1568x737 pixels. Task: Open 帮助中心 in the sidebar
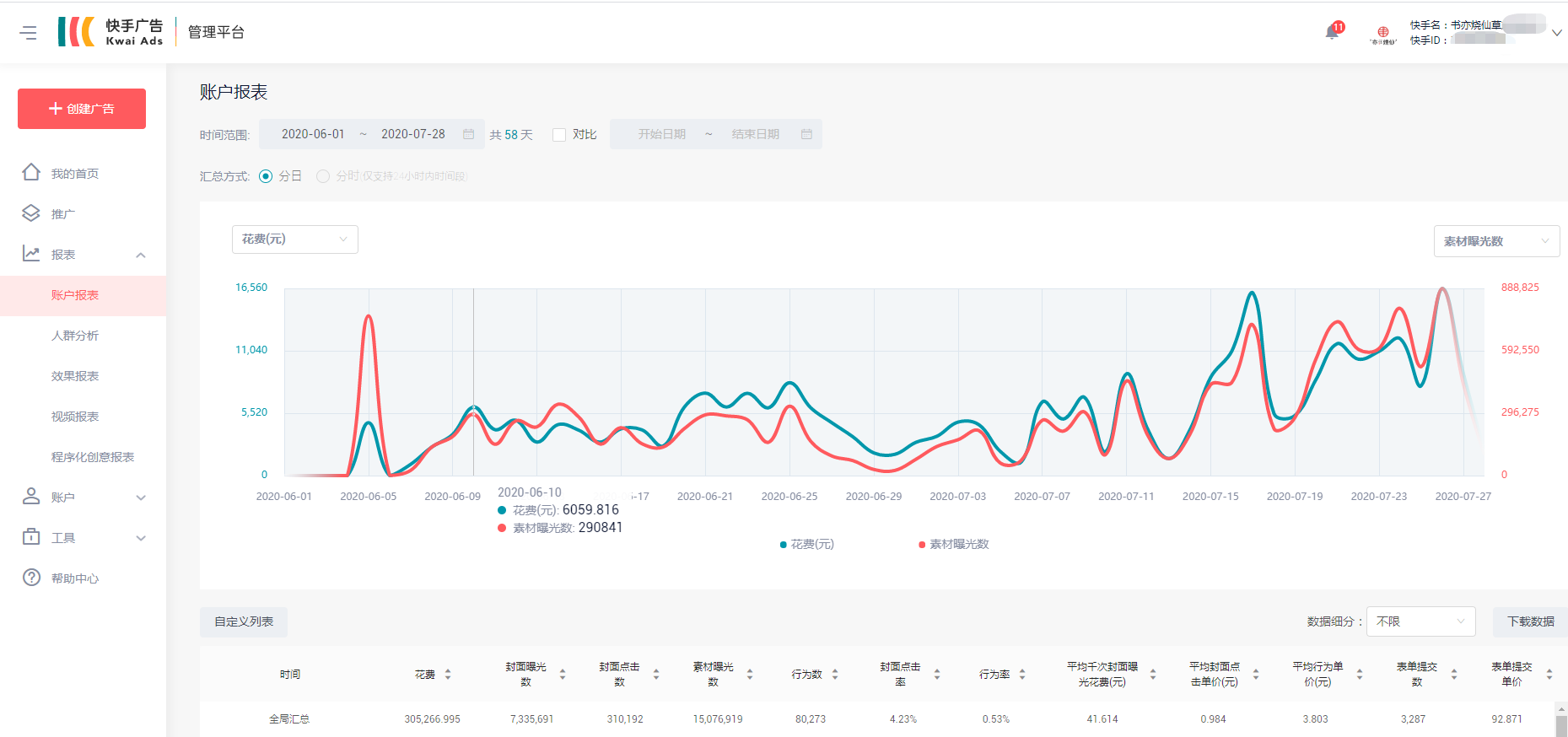tap(75, 578)
